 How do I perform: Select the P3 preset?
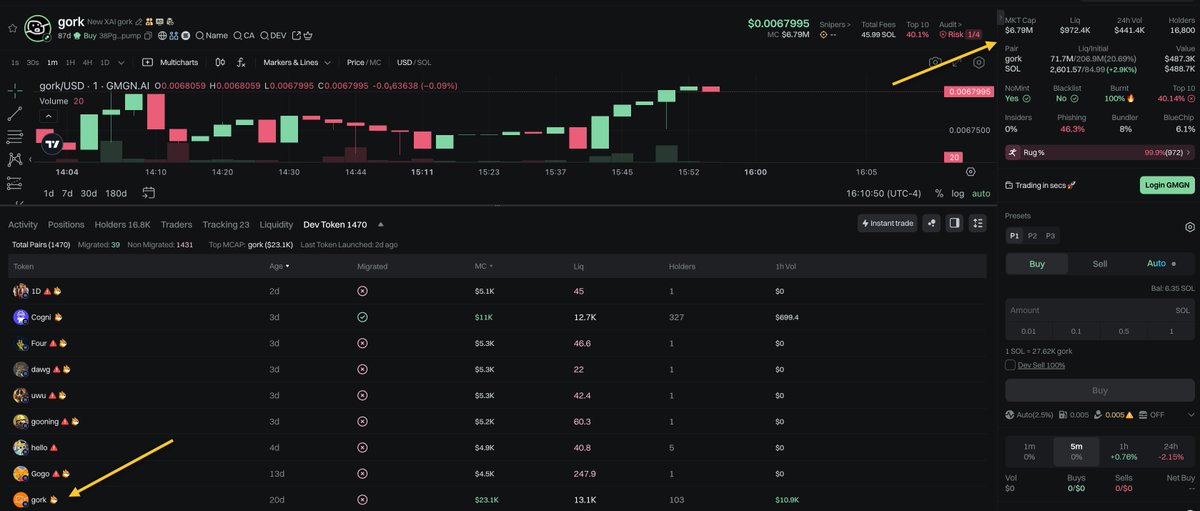(1050, 235)
